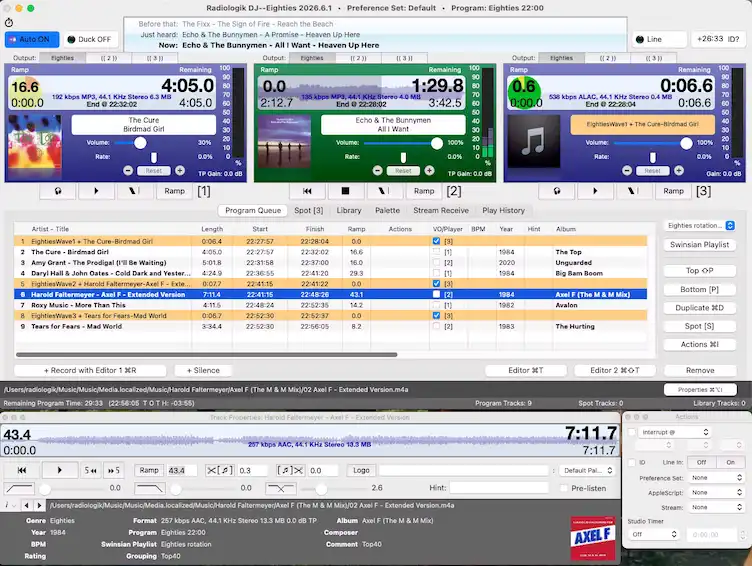Open the Palette tab

(388, 210)
